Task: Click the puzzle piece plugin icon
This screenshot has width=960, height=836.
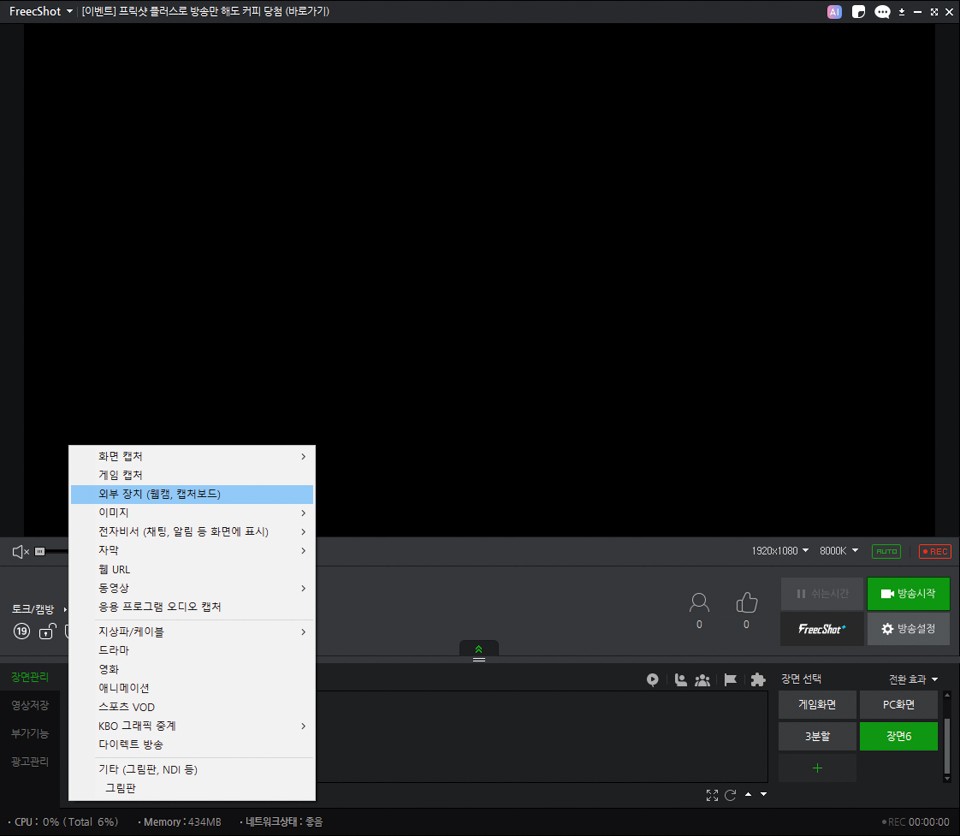Action: click(757, 680)
